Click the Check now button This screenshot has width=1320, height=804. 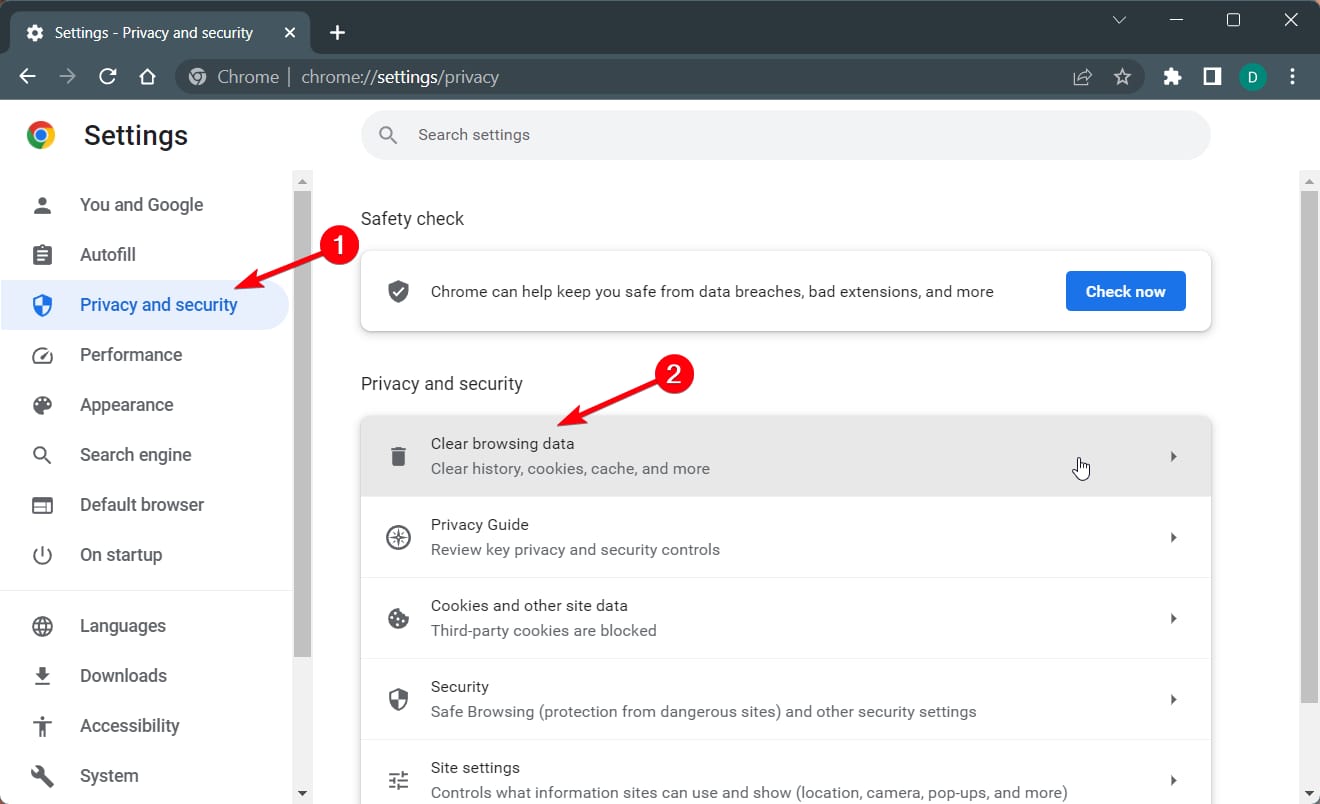tap(1125, 291)
